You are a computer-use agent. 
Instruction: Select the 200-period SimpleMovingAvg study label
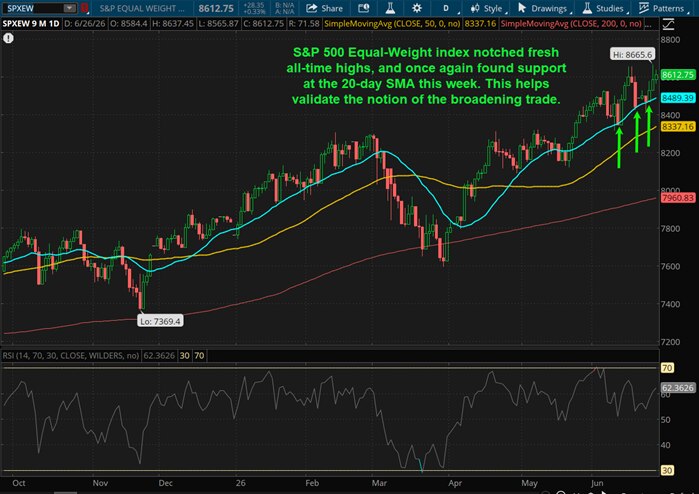[571, 24]
